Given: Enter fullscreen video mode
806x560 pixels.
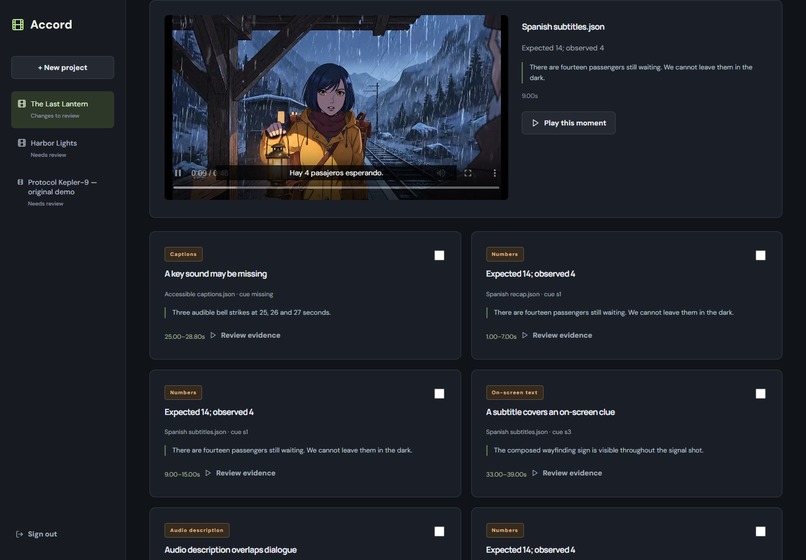Looking at the screenshot, I should click(x=468, y=173).
